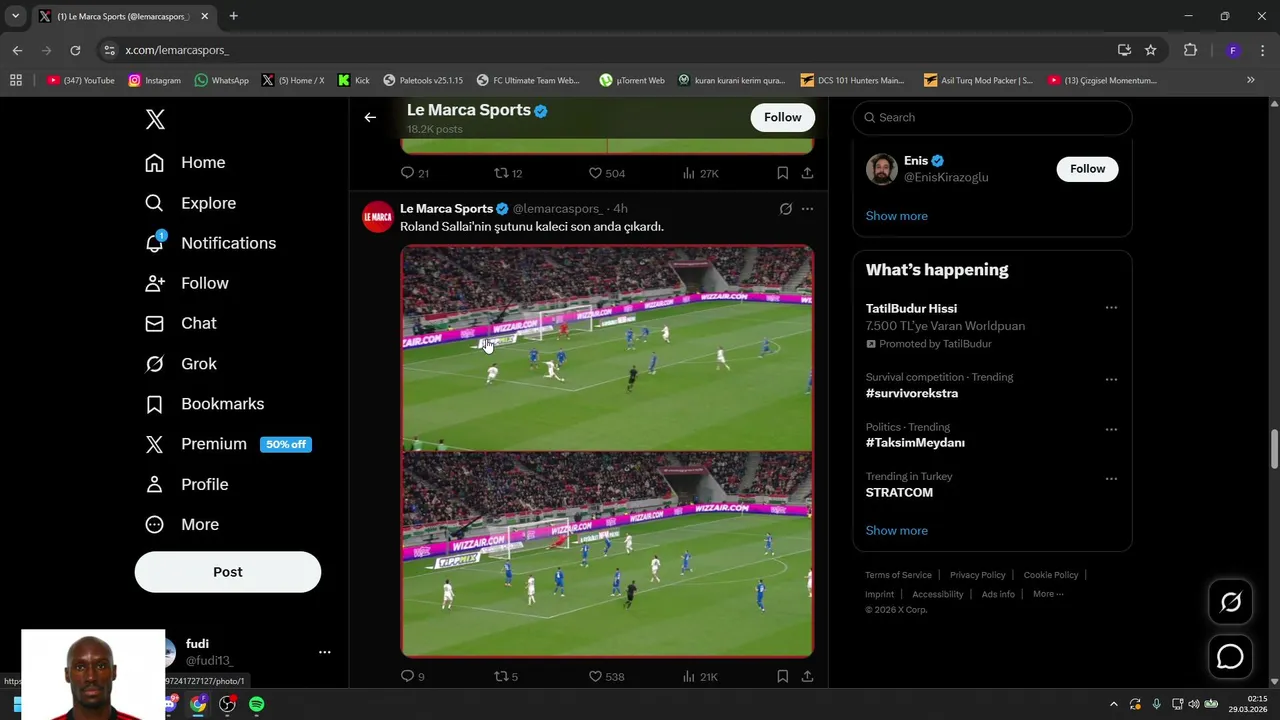Open options for #TaksimMeydanı trend

click(1111, 429)
